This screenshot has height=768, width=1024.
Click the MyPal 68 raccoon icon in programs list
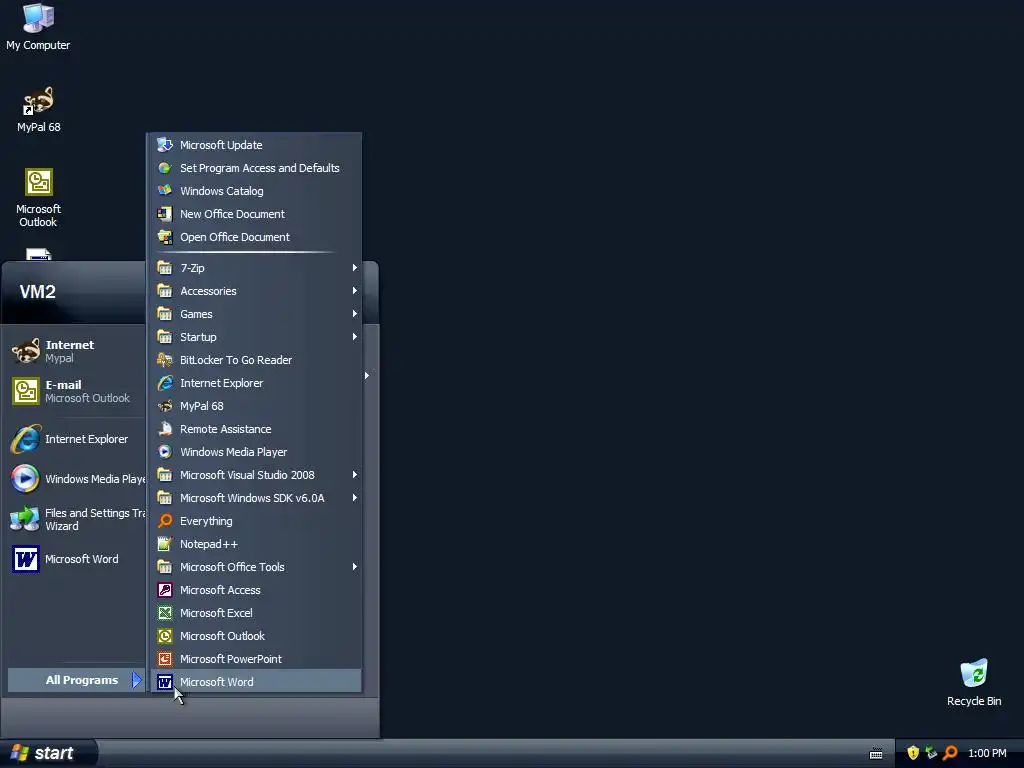[165, 406]
